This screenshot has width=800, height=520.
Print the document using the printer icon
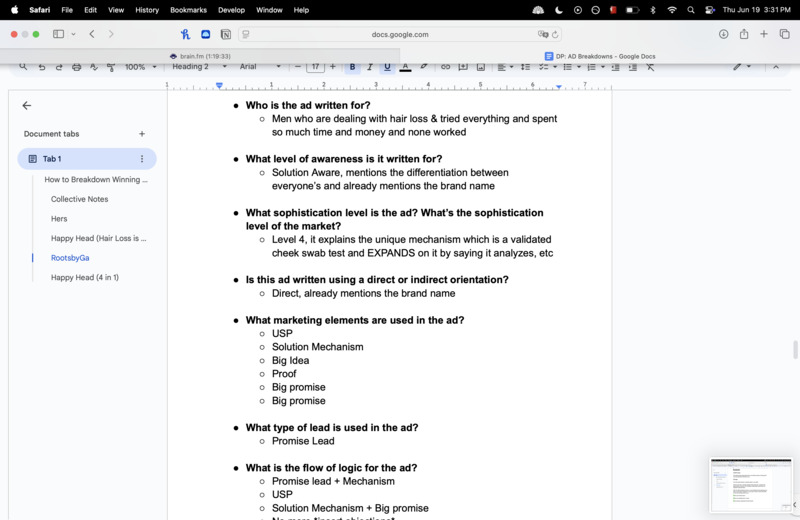77,67
